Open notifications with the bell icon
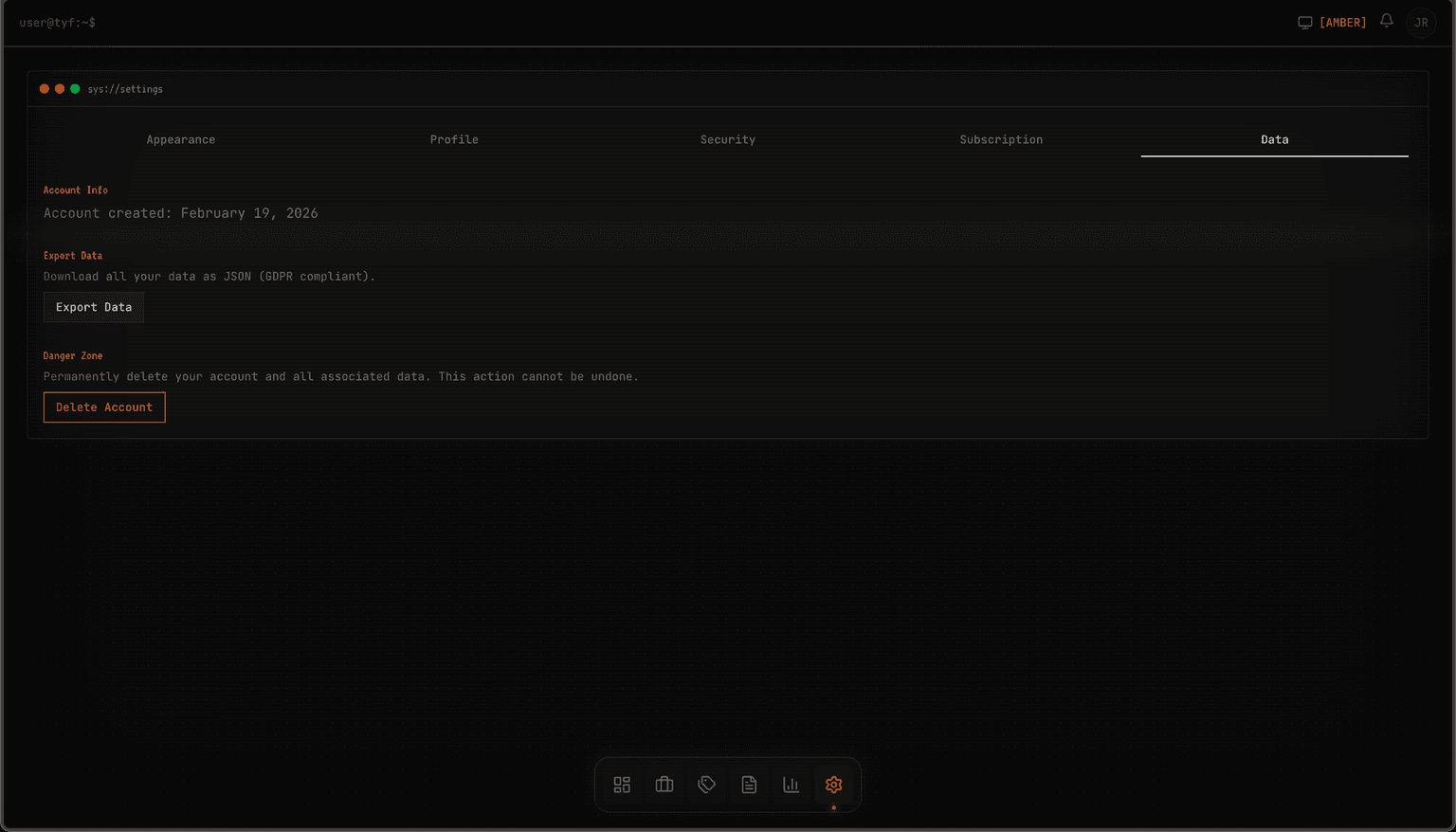This screenshot has width=1456, height=832. tap(1386, 21)
